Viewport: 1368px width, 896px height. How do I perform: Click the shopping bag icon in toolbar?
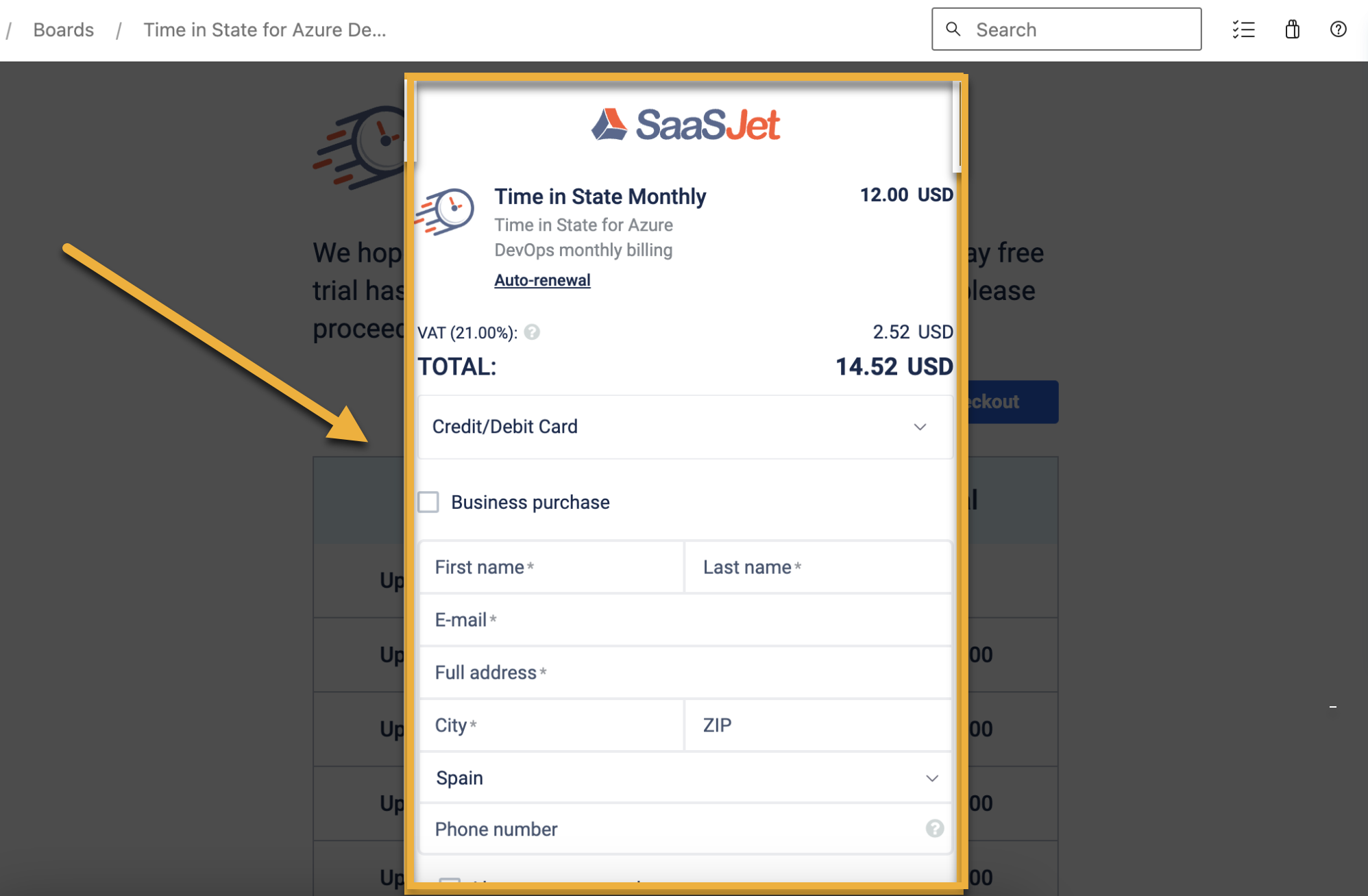[1291, 29]
